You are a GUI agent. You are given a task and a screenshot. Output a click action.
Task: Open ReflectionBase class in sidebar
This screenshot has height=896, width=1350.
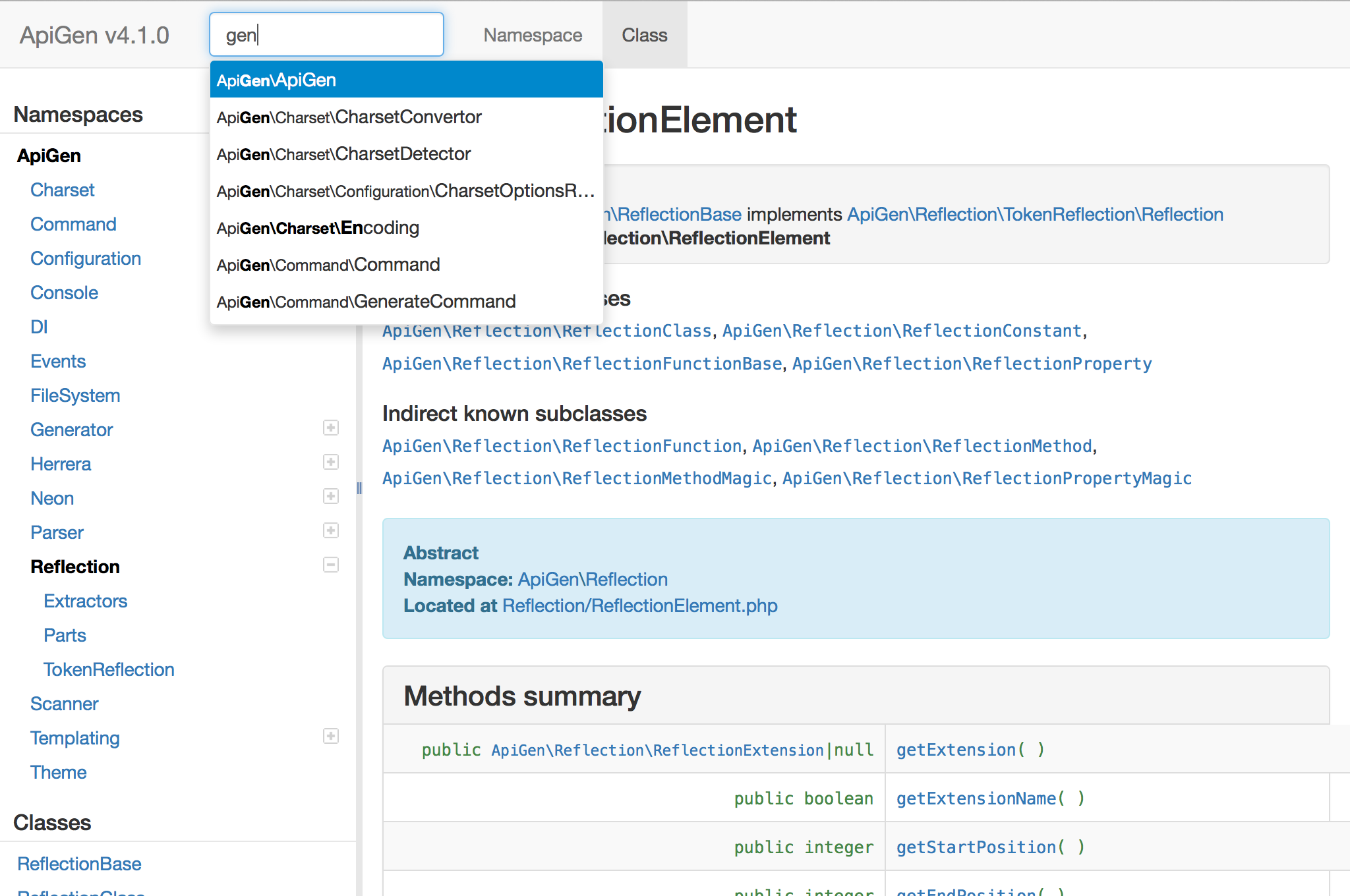coord(79,864)
